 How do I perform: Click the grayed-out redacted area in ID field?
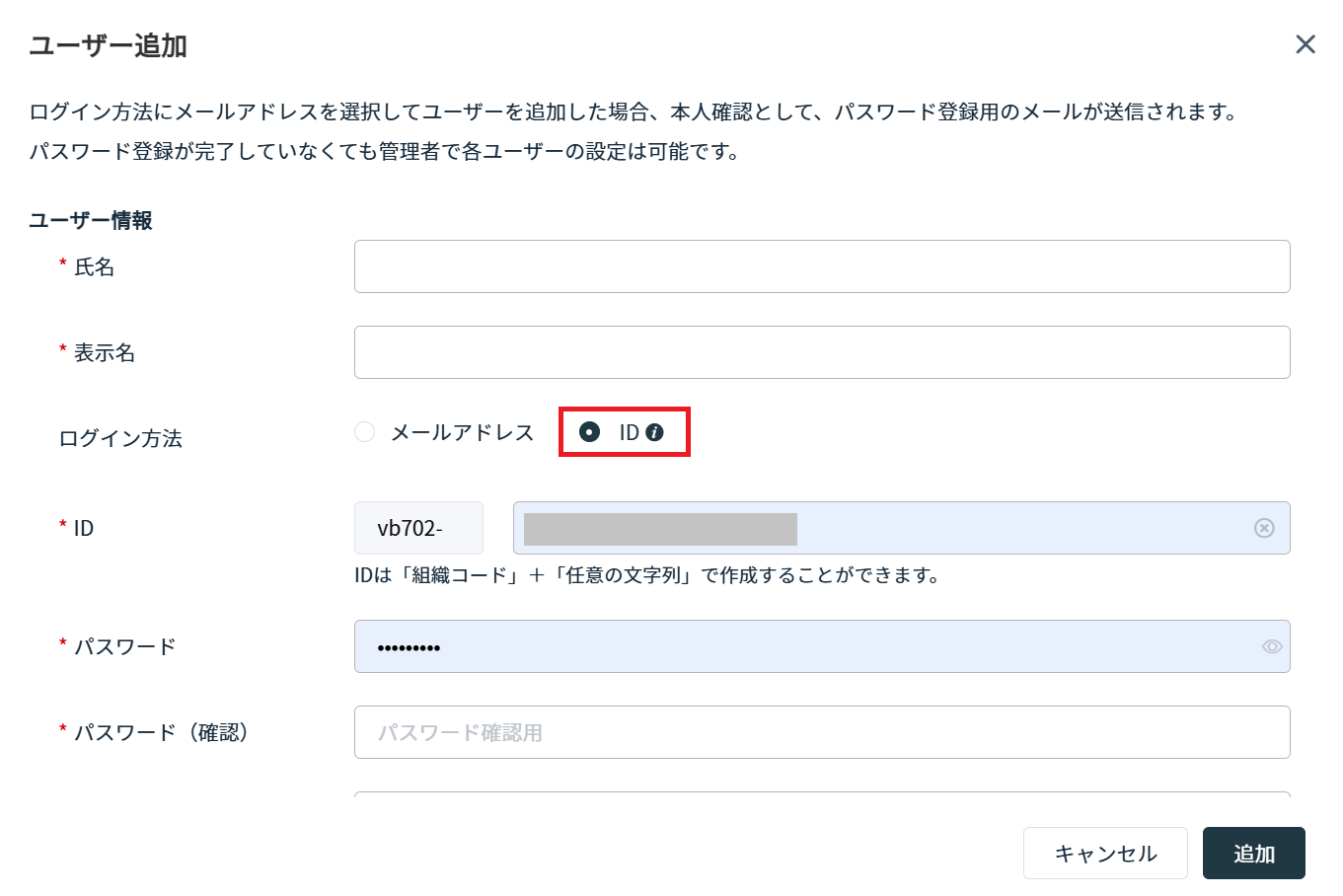click(x=657, y=529)
